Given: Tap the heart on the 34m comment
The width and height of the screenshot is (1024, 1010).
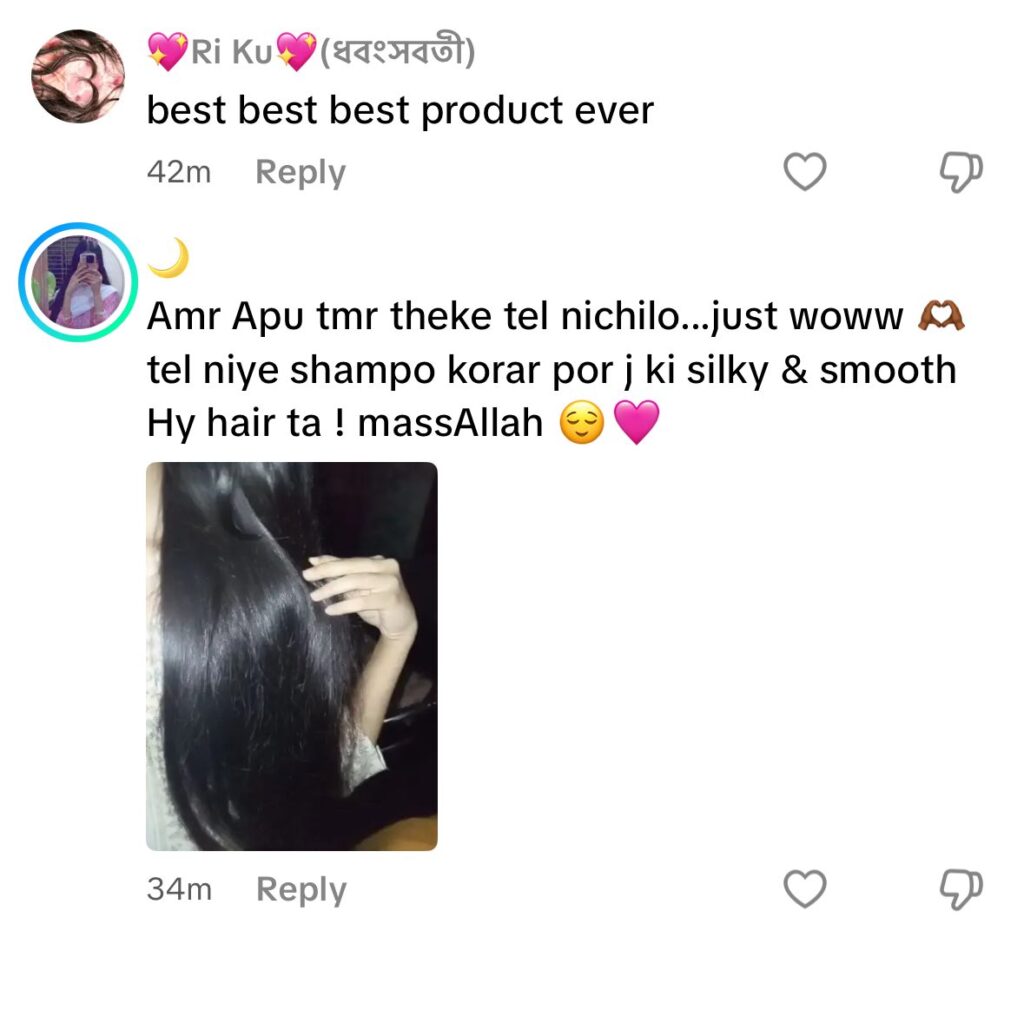Looking at the screenshot, I should click(805, 889).
